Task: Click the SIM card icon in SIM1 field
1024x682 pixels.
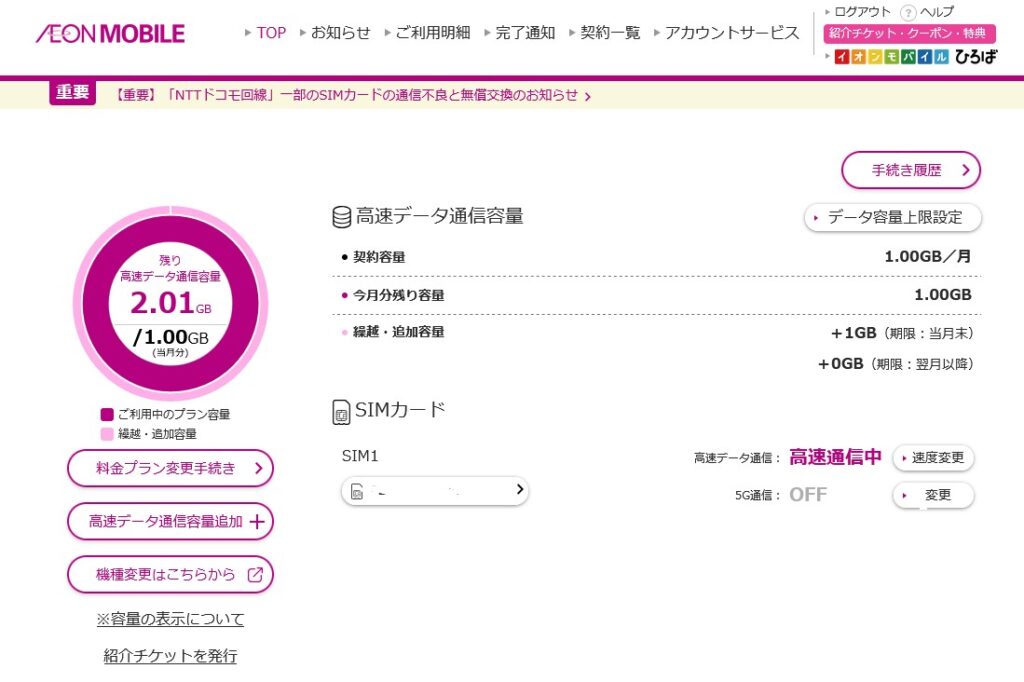Action: pyautogui.click(x=357, y=491)
